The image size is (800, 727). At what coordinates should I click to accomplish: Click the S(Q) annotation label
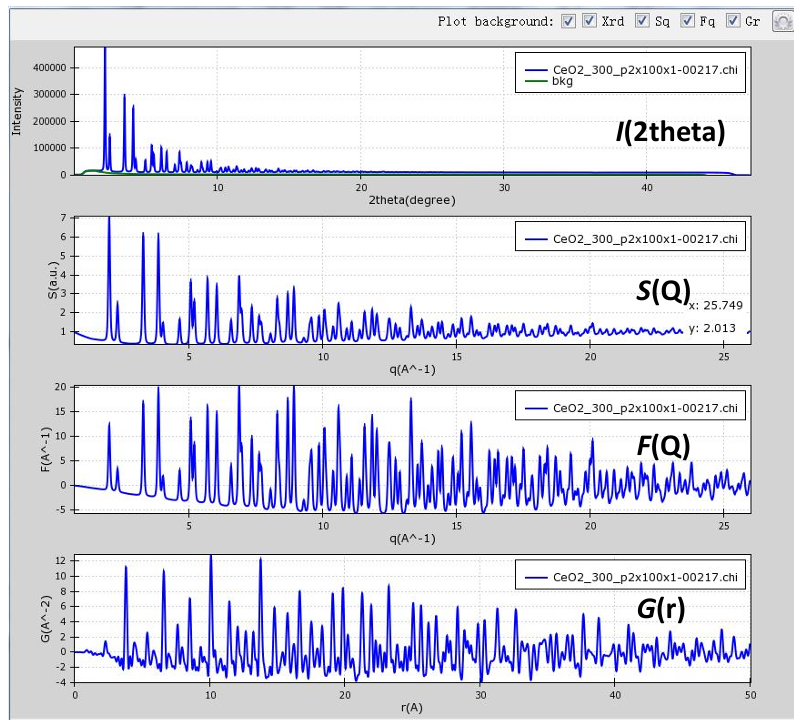click(662, 290)
